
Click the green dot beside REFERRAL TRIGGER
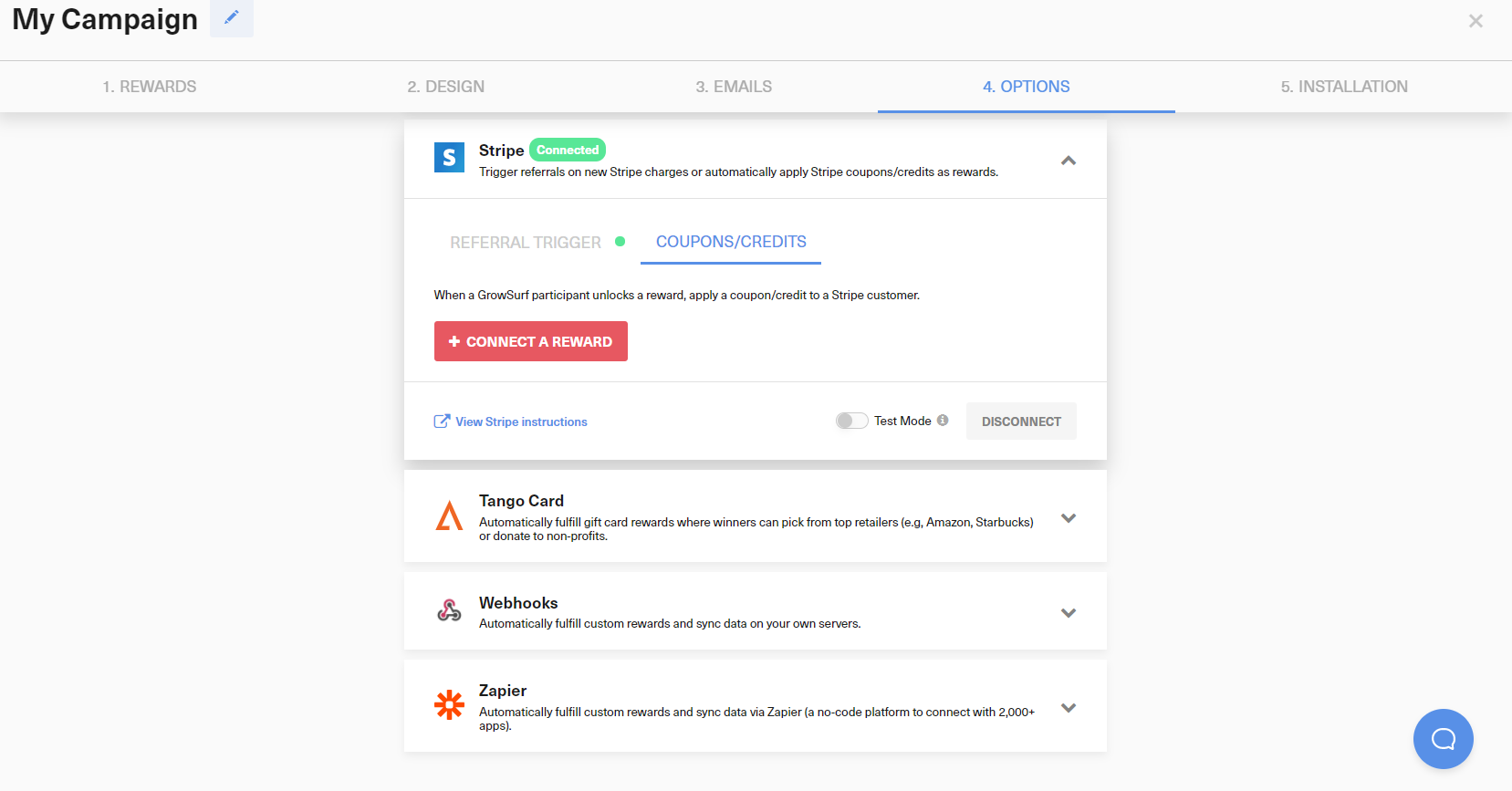coord(620,242)
